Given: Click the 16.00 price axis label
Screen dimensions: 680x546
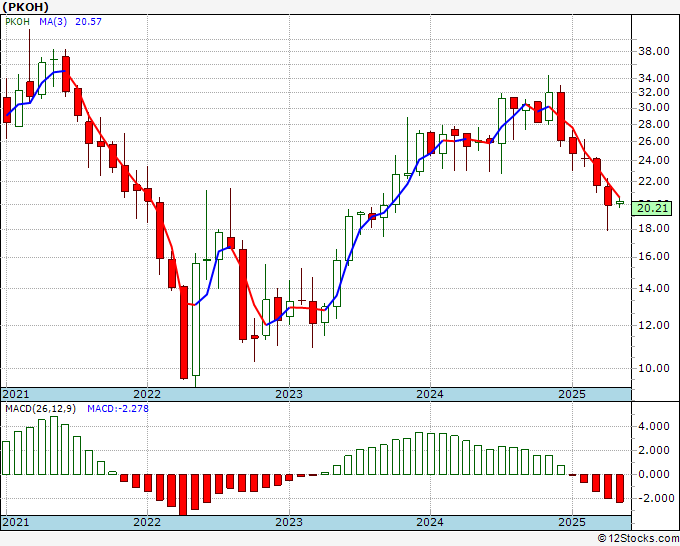Looking at the screenshot, I should (x=654, y=256).
